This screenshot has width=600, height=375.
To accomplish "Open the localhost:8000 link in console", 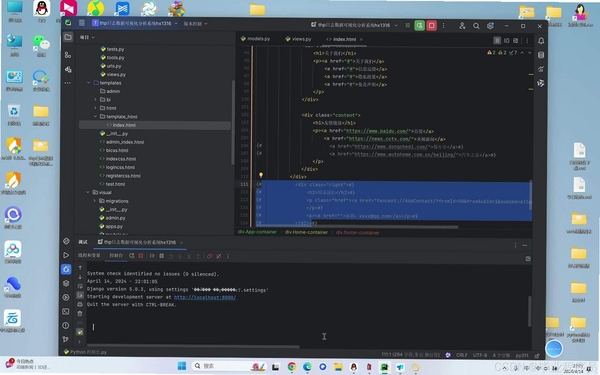I will 205,297.
